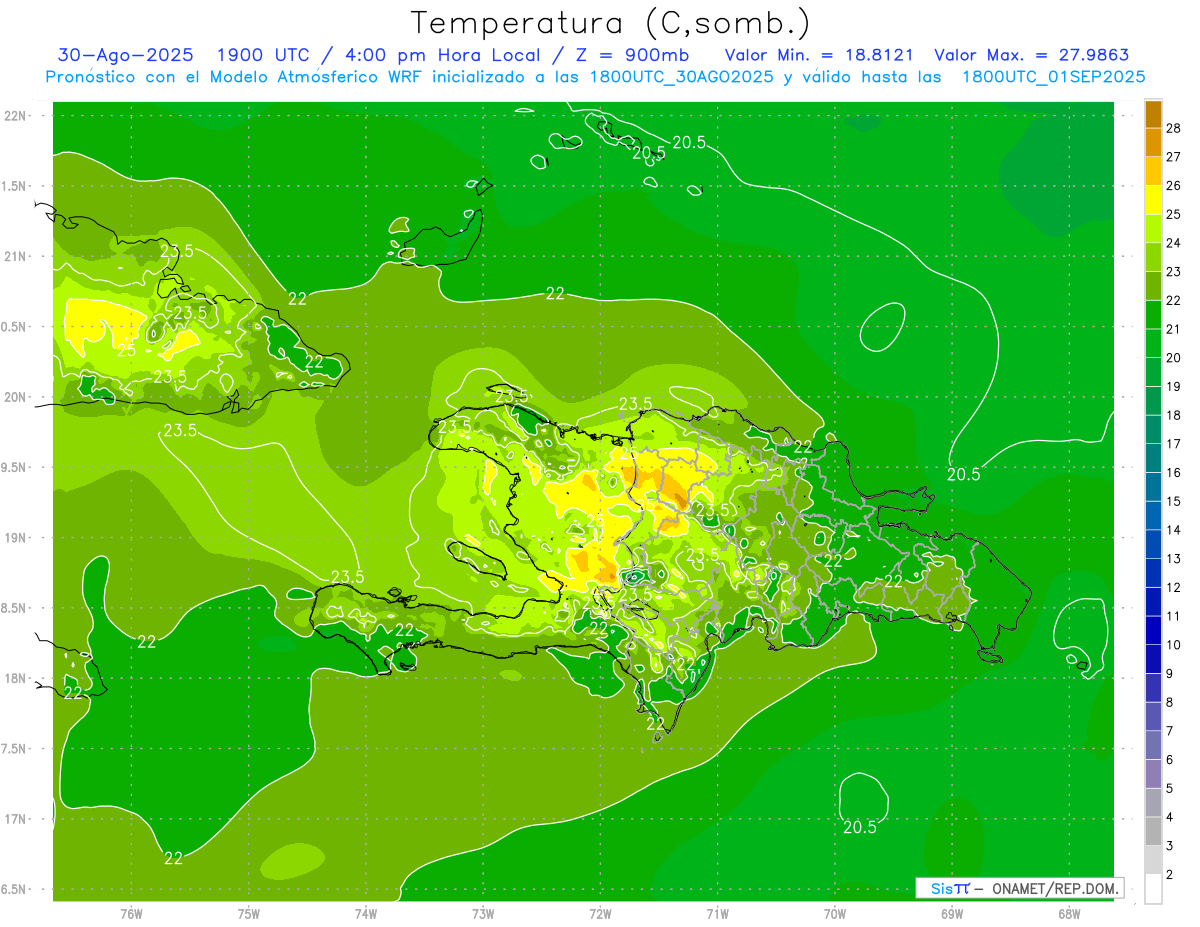Screen dimensions: 1200x927
Task: Click the "75W" longitude axis label
Action: click(x=249, y=914)
